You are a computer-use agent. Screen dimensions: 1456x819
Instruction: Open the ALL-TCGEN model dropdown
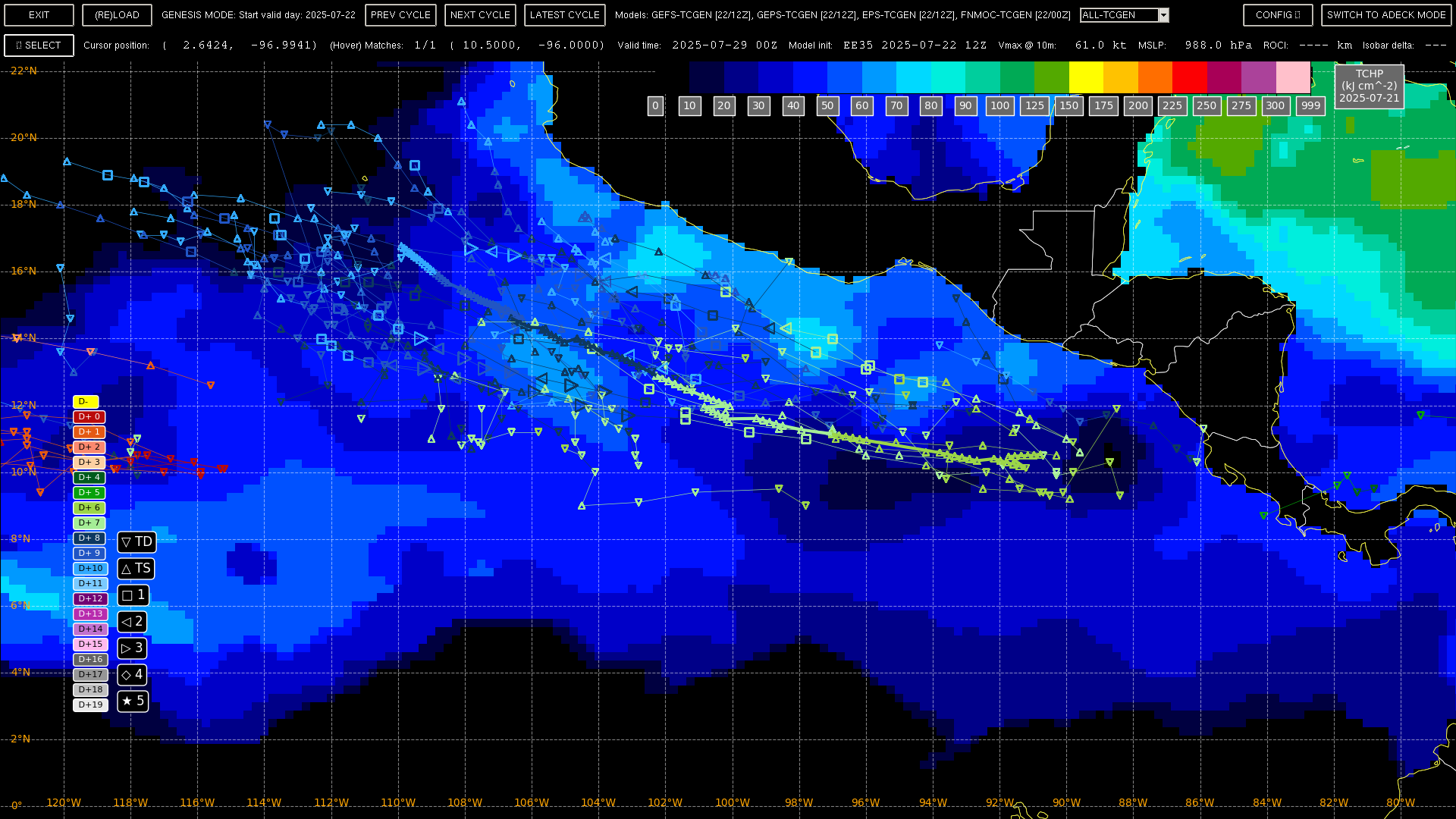click(1119, 15)
